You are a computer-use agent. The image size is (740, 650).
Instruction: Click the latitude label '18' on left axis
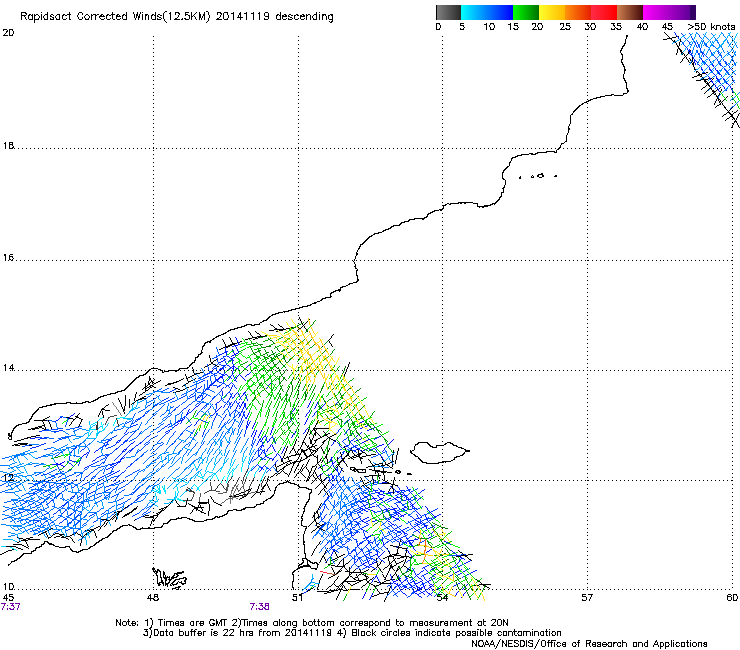[x=8, y=146]
